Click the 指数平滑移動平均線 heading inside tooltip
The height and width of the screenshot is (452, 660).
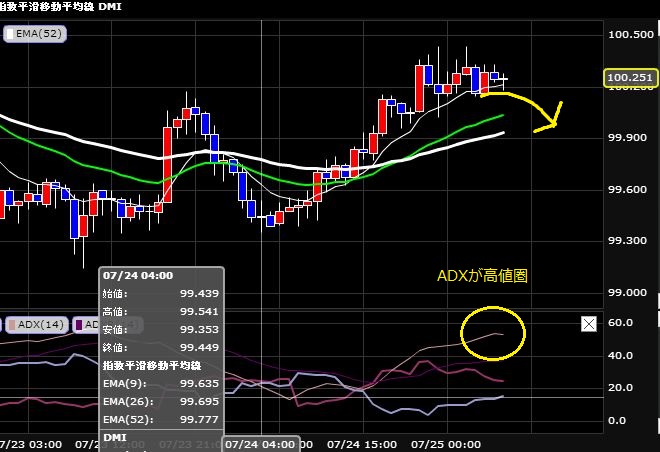(x=152, y=366)
